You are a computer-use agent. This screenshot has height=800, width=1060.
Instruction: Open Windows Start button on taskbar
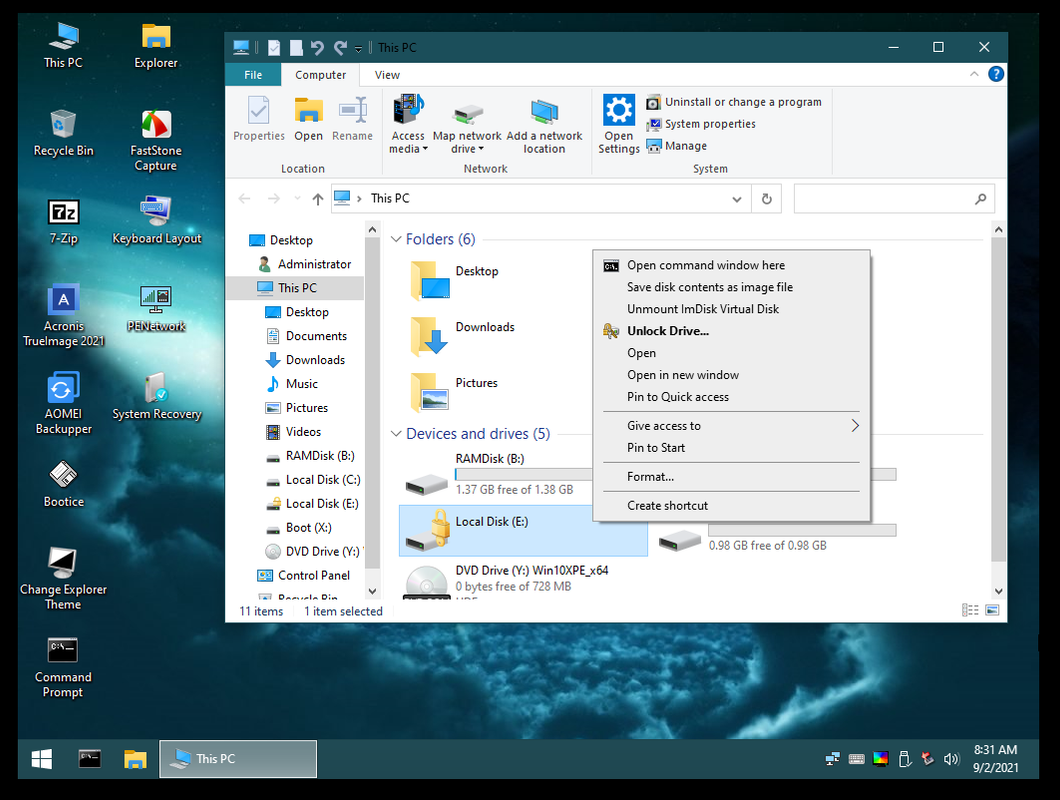pyautogui.click(x=42, y=759)
